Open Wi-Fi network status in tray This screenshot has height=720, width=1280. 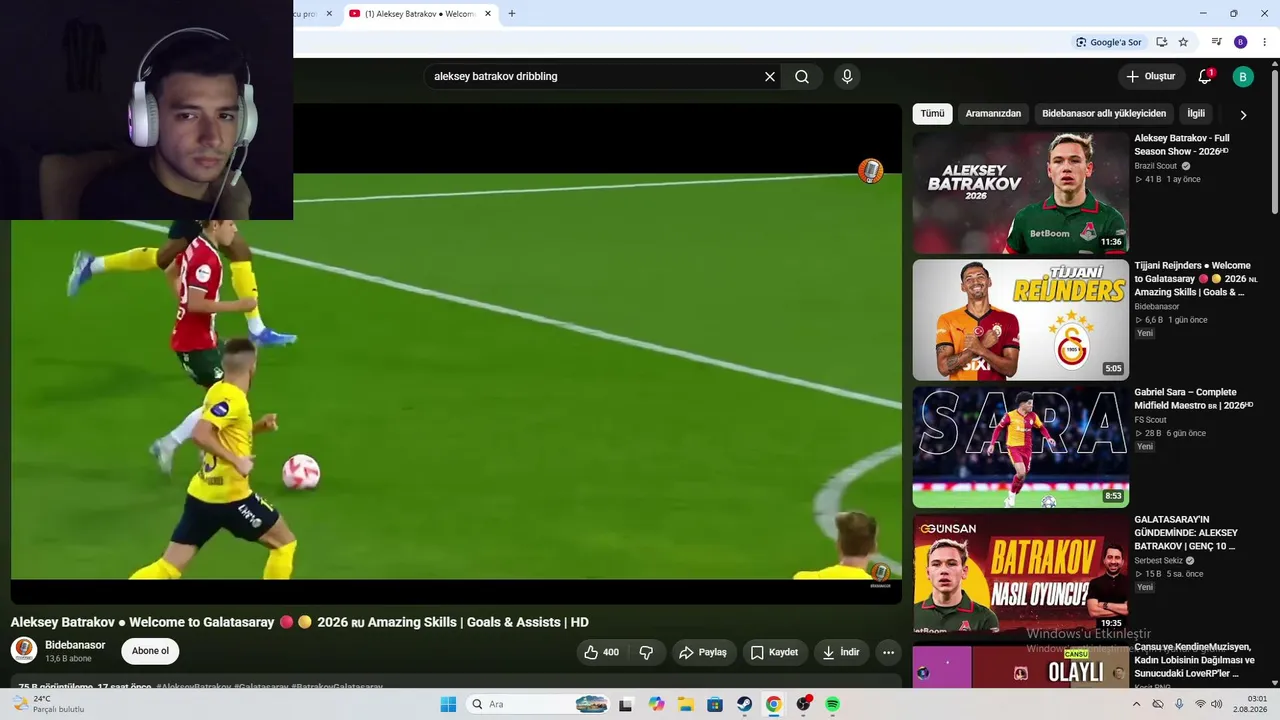[1200, 704]
